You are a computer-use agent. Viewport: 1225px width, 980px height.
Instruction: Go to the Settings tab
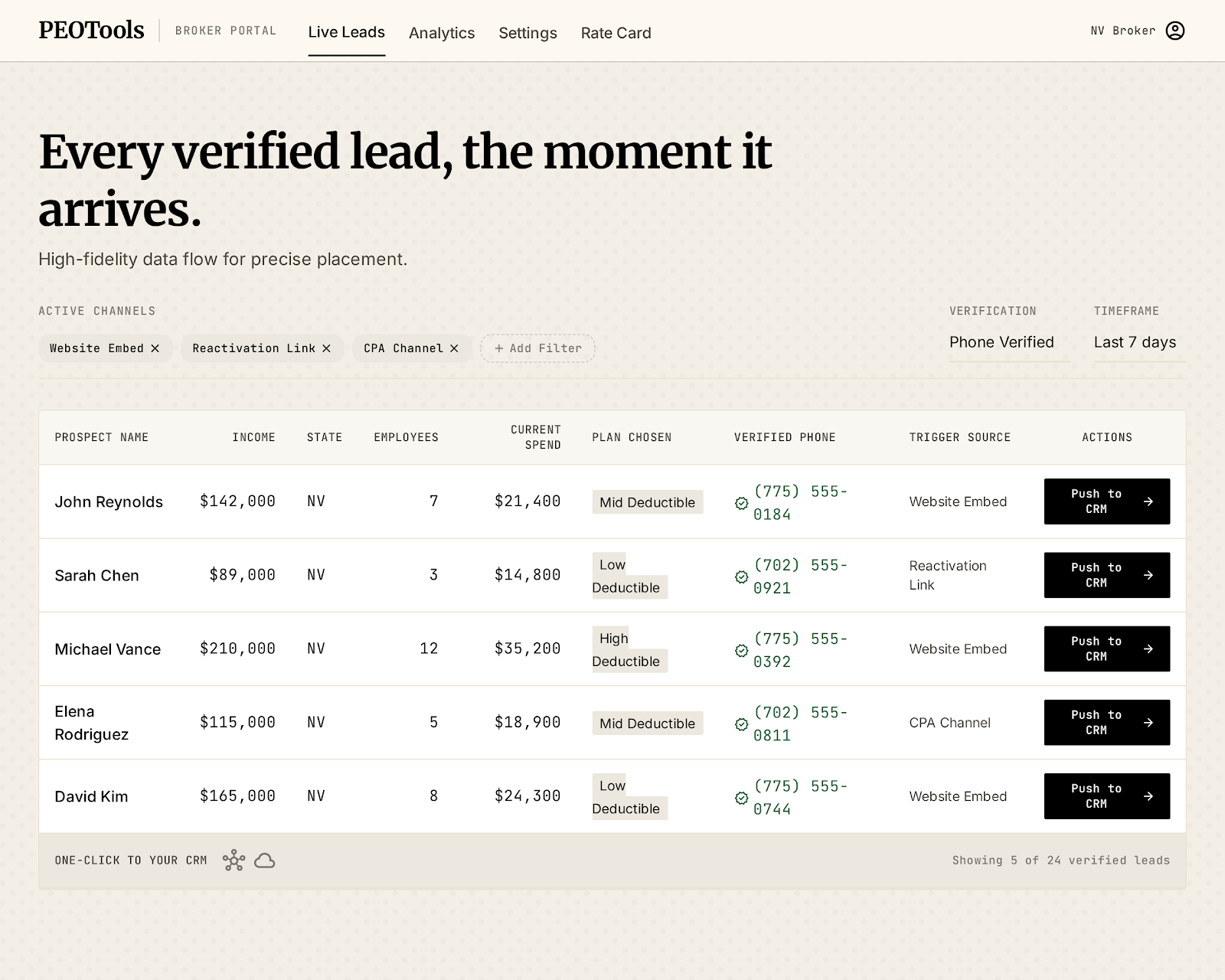coord(528,33)
